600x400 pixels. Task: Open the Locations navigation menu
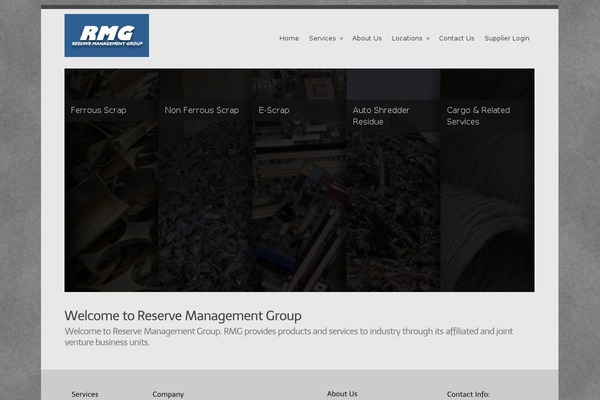click(x=407, y=38)
